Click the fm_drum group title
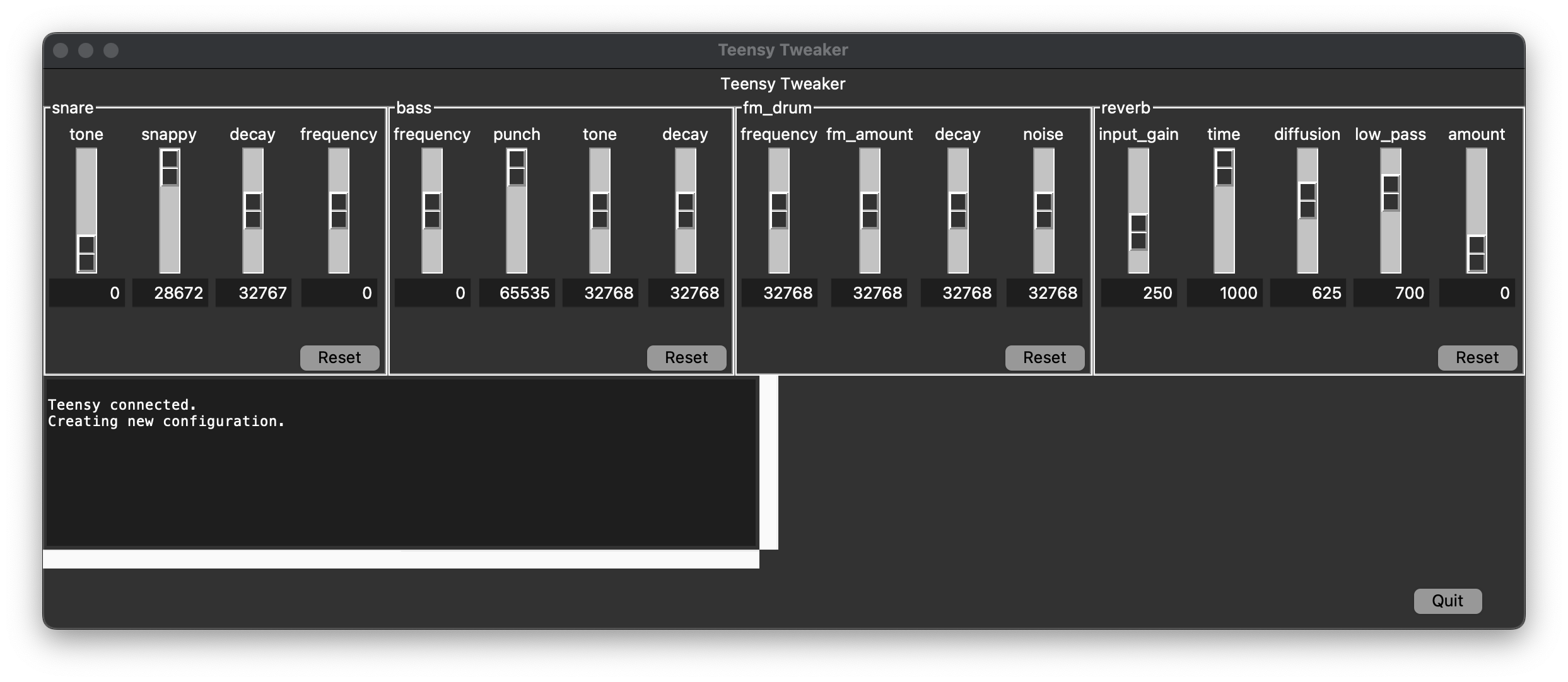Image resolution: width=1568 pixels, height=682 pixels. [777, 108]
